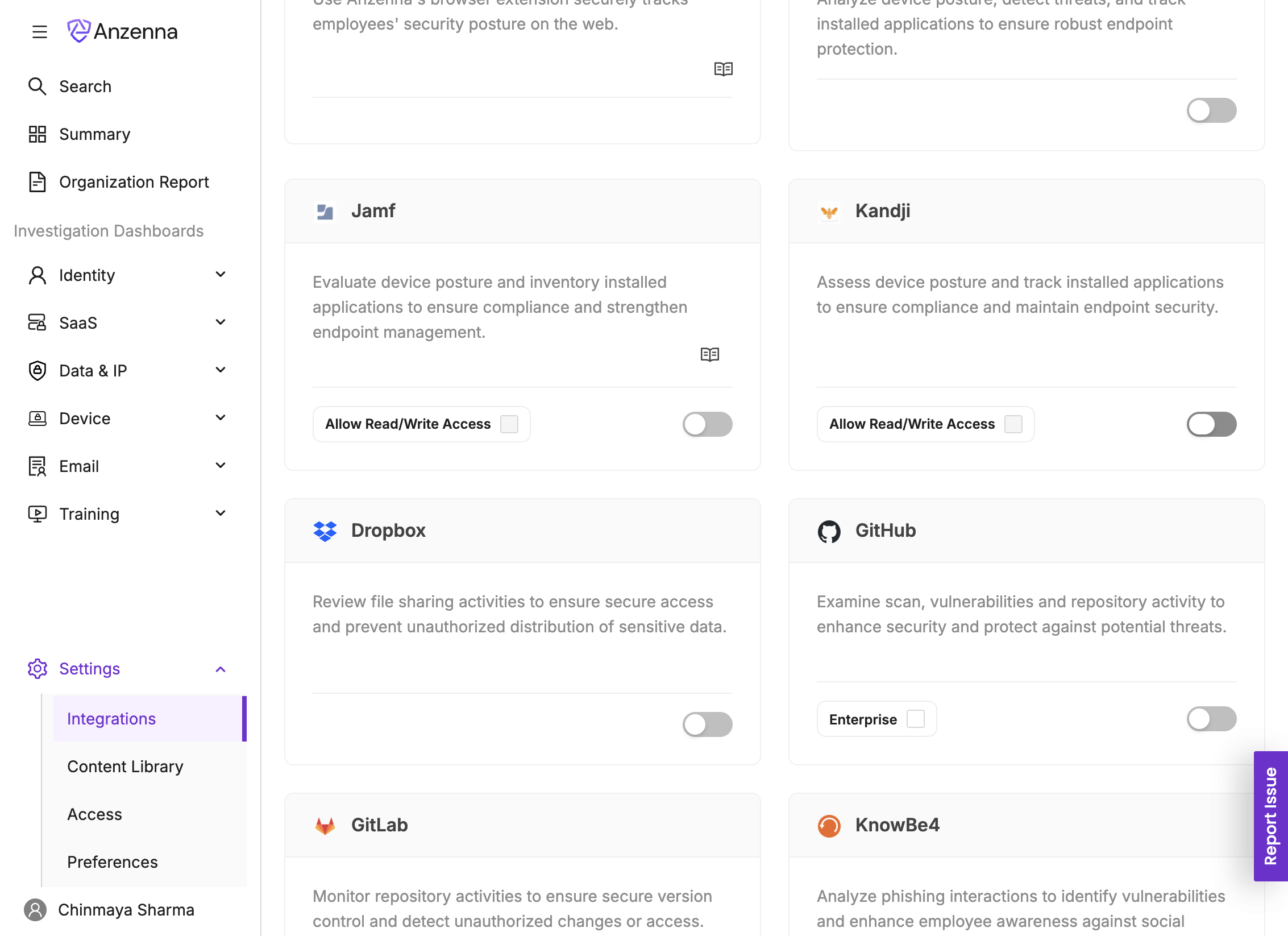Viewport: 1288px width, 936px height.
Task: Click the Settings gear icon
Action: (x=37, y=669)
